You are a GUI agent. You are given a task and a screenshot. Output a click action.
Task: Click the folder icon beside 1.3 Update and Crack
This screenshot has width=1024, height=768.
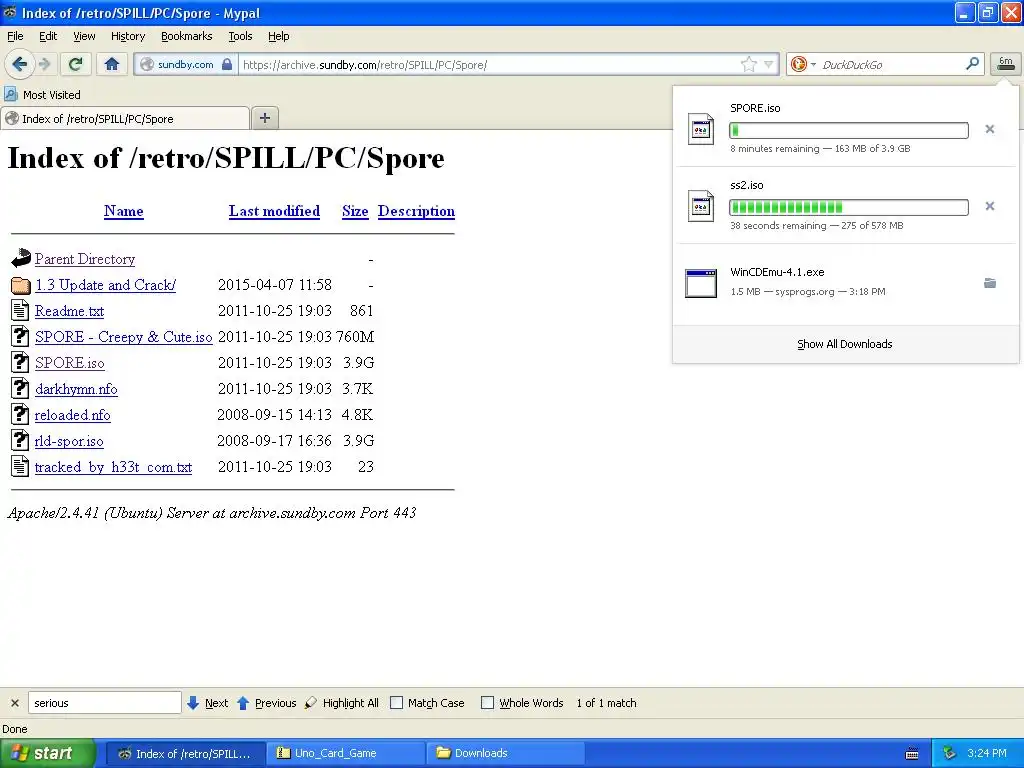20,285
